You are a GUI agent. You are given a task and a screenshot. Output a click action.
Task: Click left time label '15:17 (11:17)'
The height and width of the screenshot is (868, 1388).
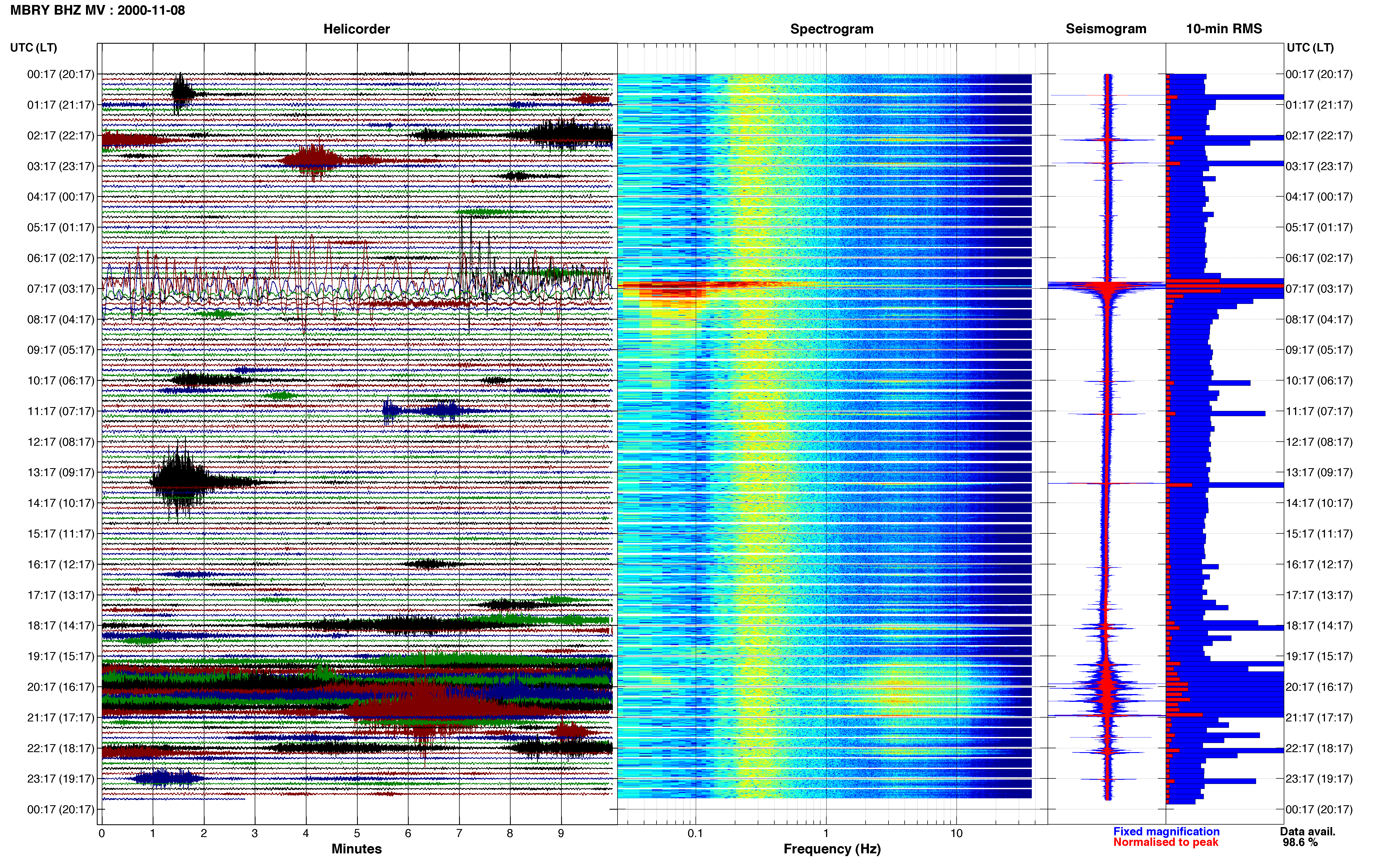[x=61, y=533]
